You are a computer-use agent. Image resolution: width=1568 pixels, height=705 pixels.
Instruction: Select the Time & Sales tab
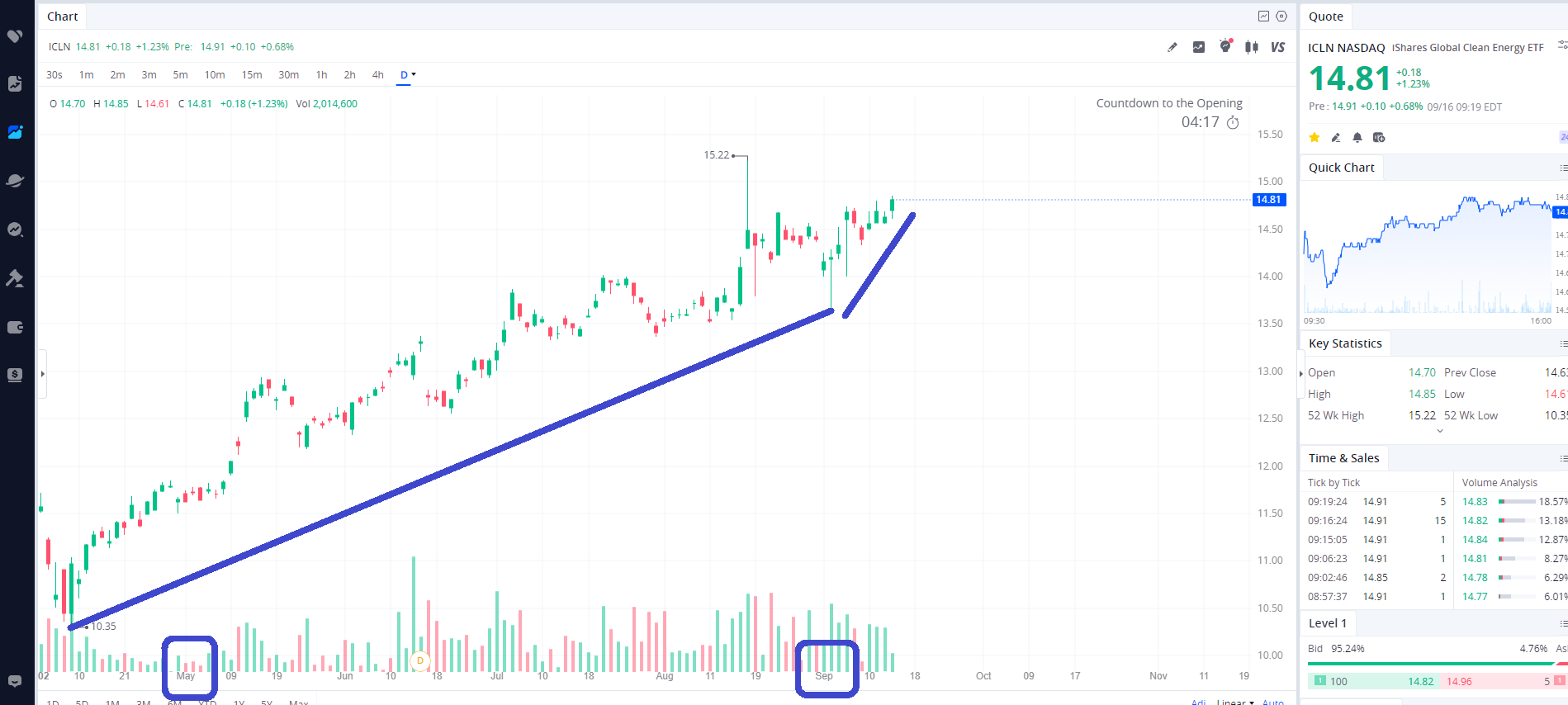(1344, 458)
